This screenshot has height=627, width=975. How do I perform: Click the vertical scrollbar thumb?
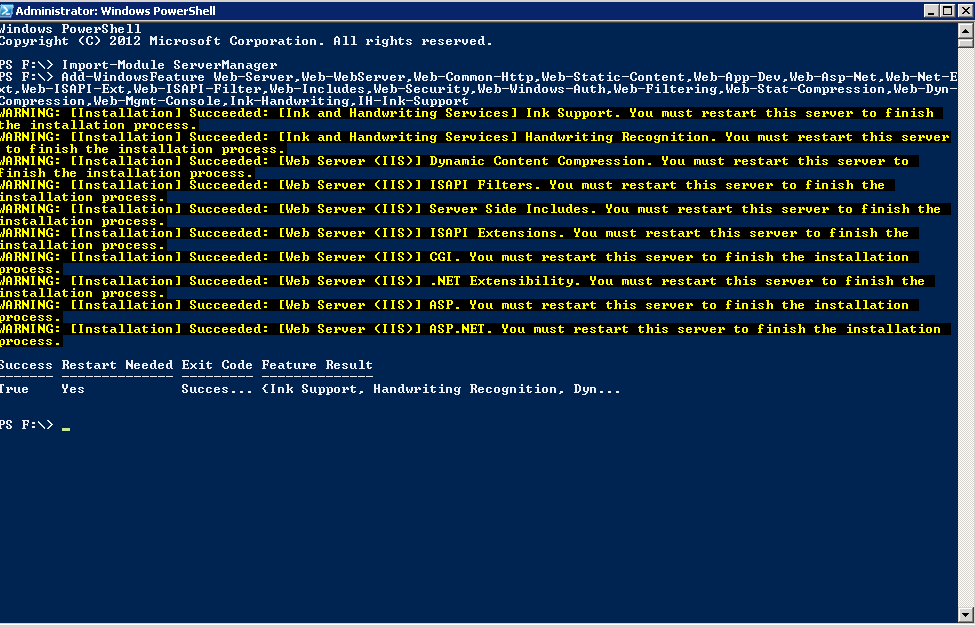(965, 41)
